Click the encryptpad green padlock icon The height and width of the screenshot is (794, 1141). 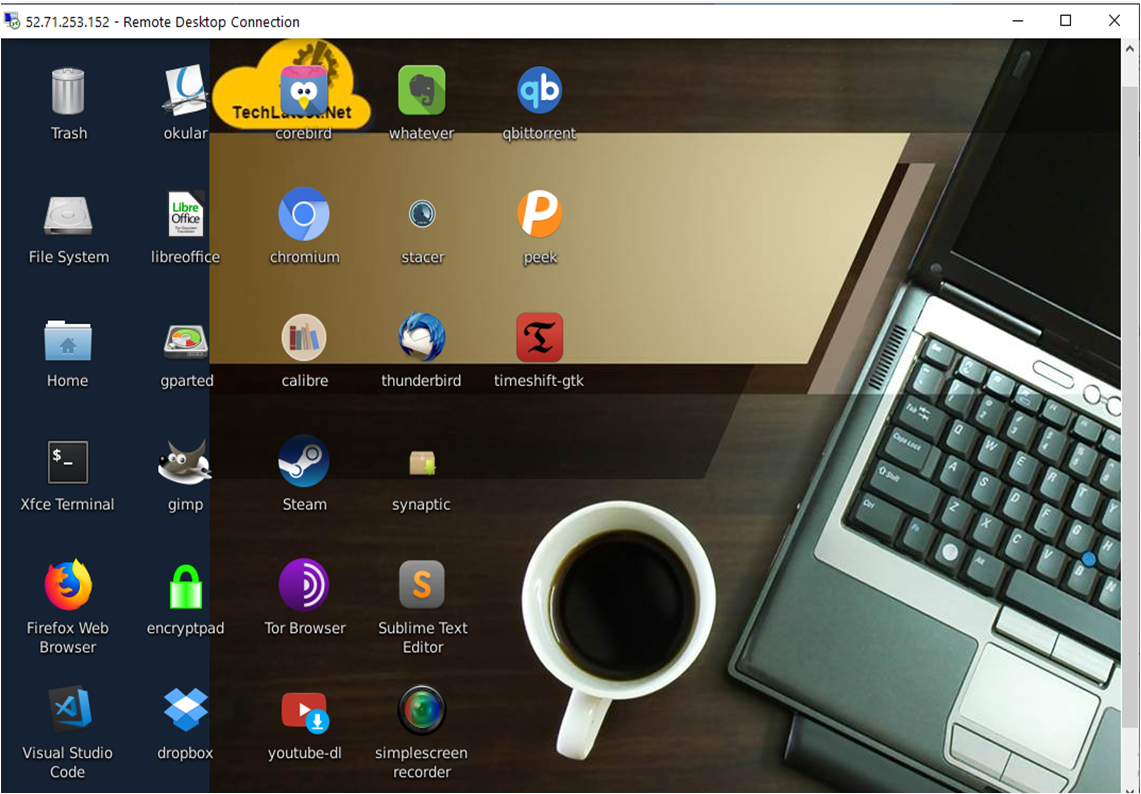click(x=186, y=587)
